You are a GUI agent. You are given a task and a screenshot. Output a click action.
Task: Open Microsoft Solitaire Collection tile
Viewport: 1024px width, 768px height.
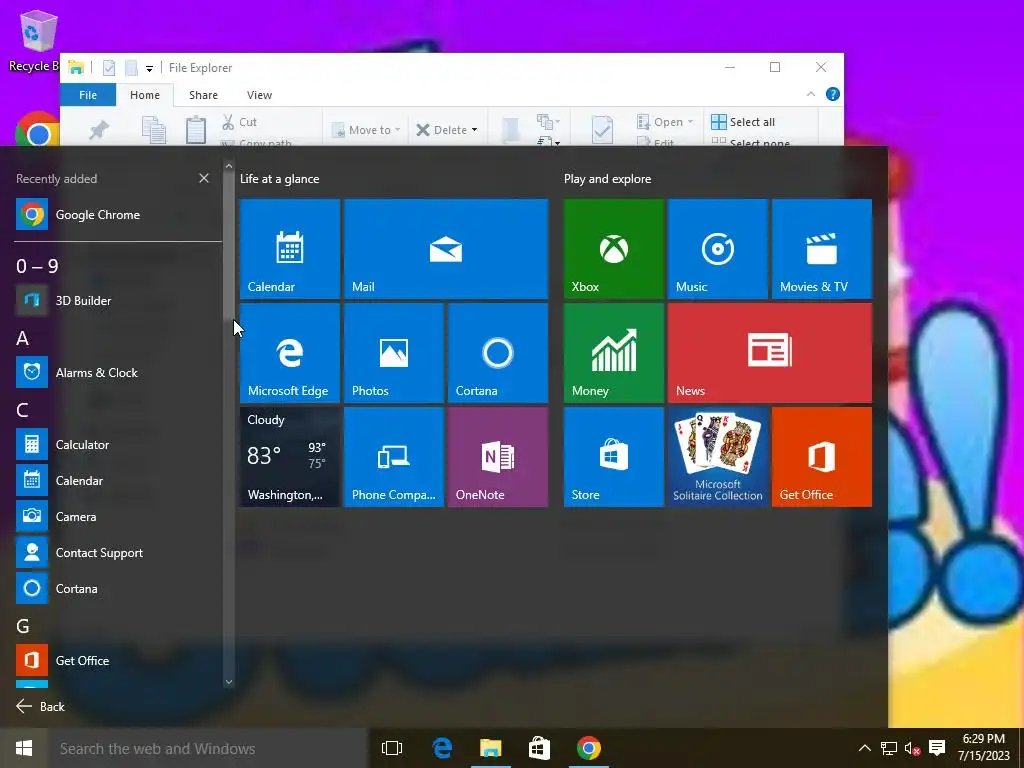pos(718,457)
